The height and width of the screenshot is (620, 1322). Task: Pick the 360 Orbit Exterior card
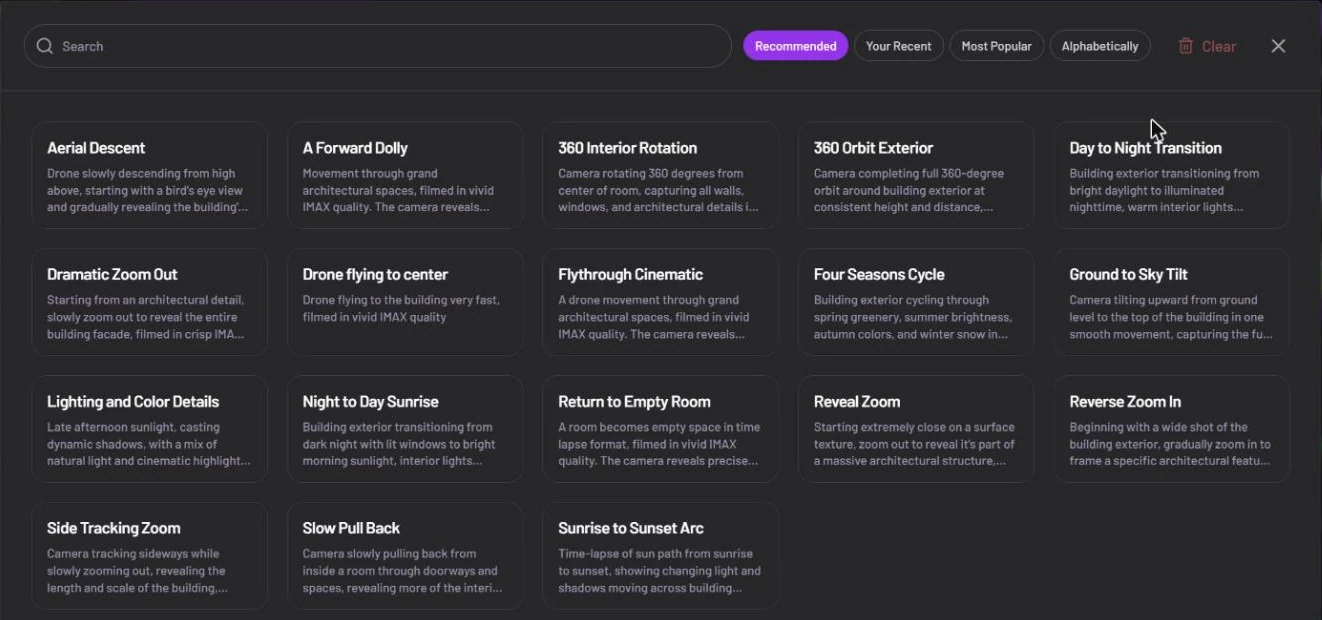click(916, 175)
